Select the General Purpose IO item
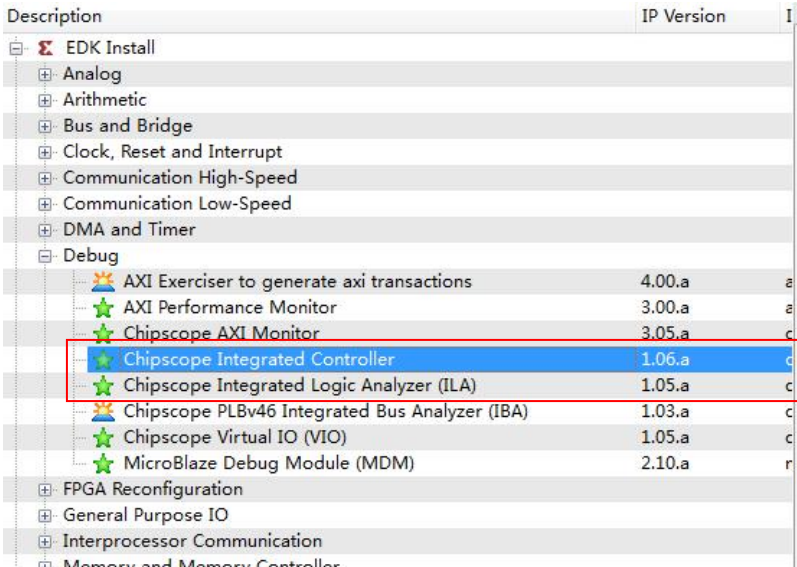The width and height of the screenshot is (797, 567). click(145, 516)
